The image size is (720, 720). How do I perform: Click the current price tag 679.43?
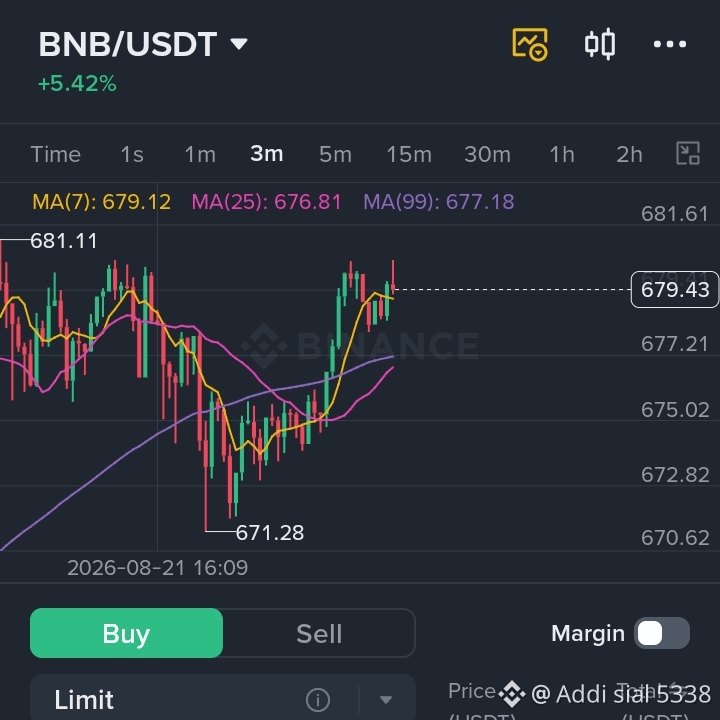[x=675, y=290]
